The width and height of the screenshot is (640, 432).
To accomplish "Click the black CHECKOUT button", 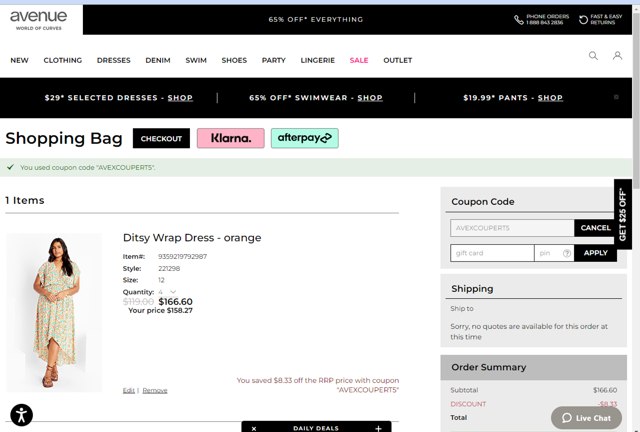I will point(161,138).
